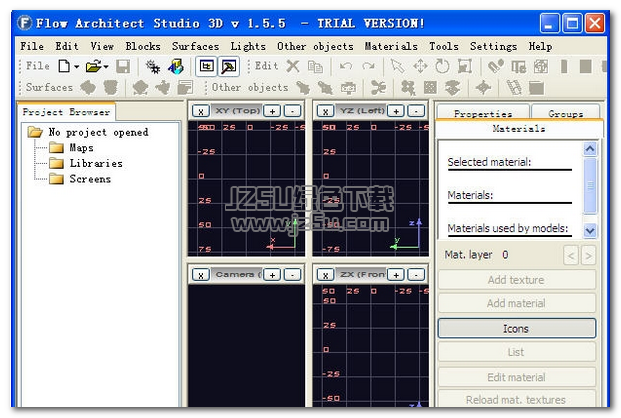Click the Open project folder icon
Screen dimensions: 621x418
coord(94,66)
